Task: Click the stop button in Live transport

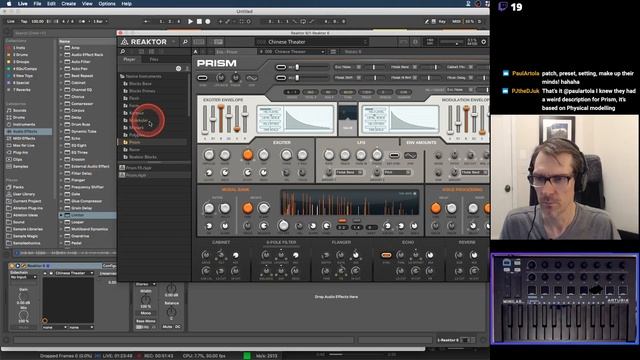Action: 199,21
